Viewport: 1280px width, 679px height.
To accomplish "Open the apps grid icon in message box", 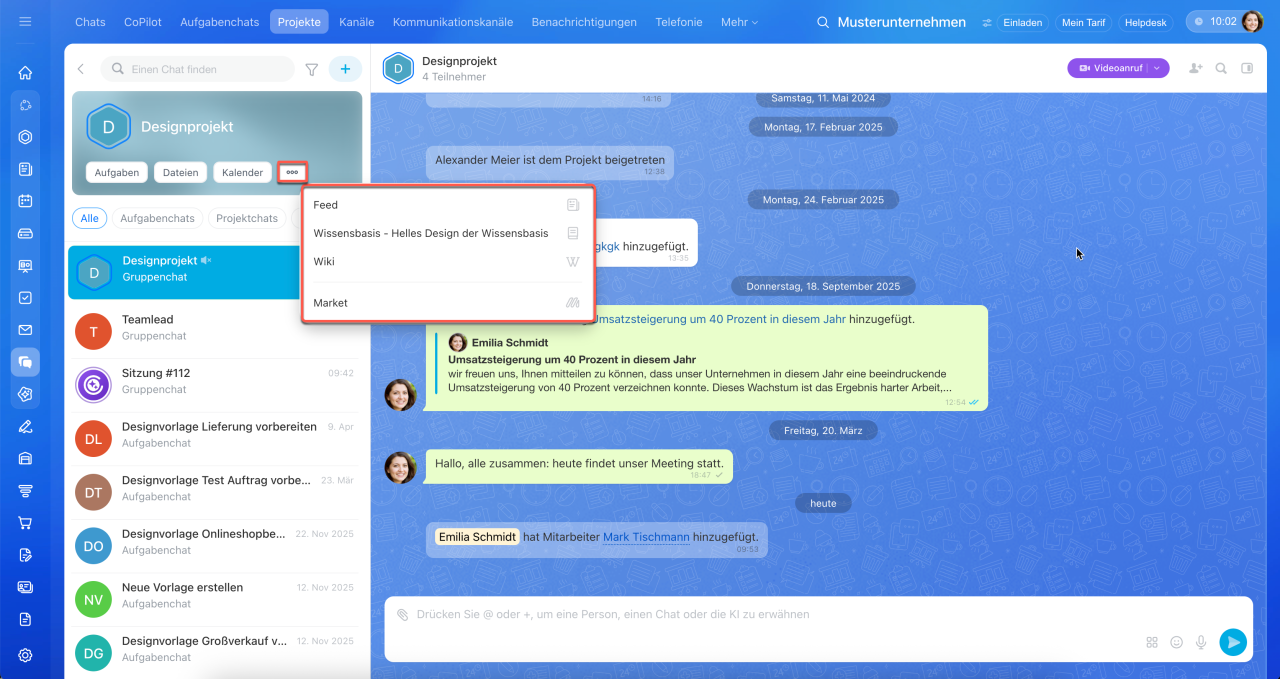I will (1151, 642).
